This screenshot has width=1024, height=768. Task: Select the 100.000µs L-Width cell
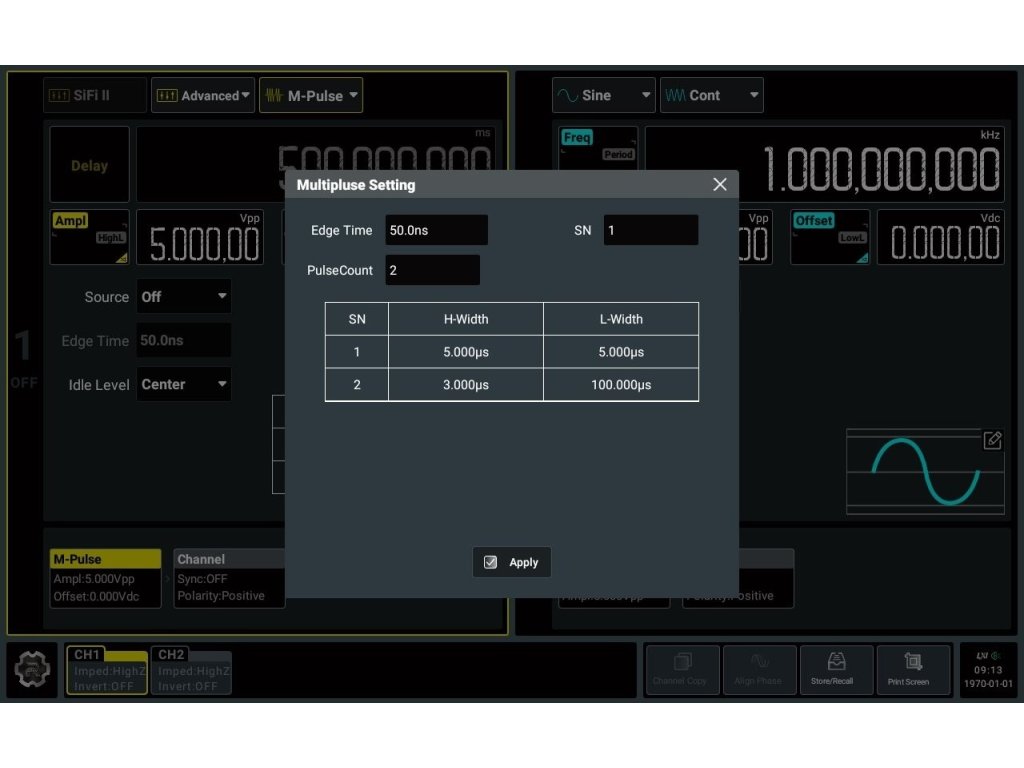click(620, 385)
